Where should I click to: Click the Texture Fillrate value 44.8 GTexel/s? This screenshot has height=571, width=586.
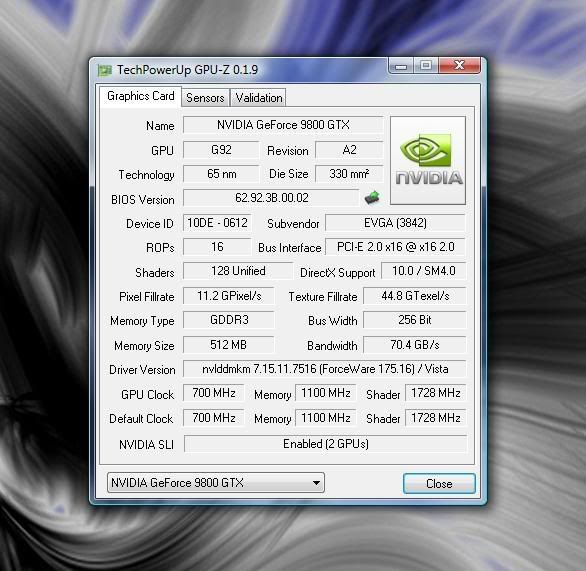click(415, 296)
